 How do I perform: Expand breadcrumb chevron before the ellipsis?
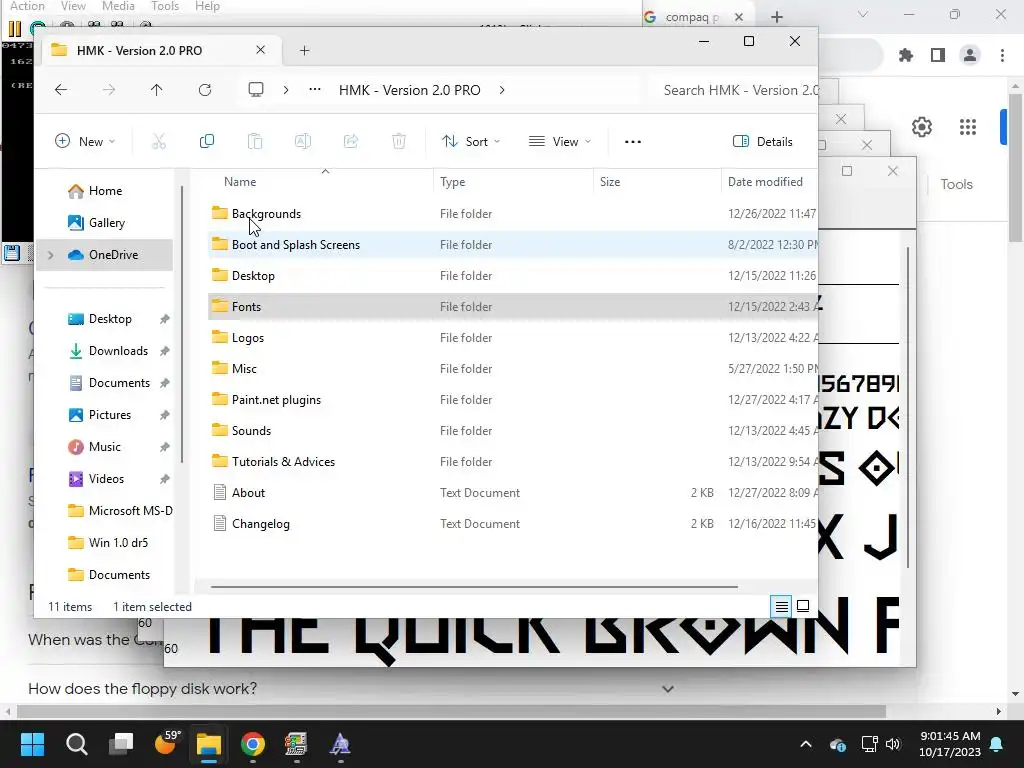click(x=285, y=90)
